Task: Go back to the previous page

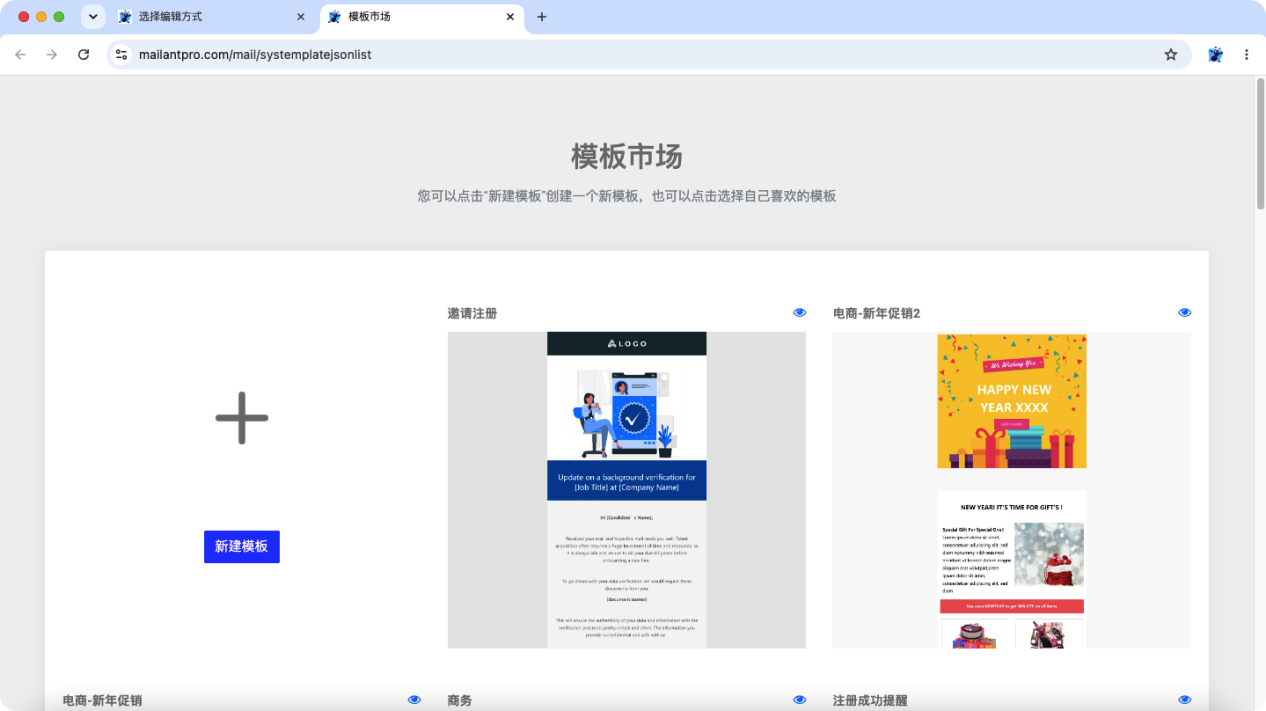Action: coord(20,55)
